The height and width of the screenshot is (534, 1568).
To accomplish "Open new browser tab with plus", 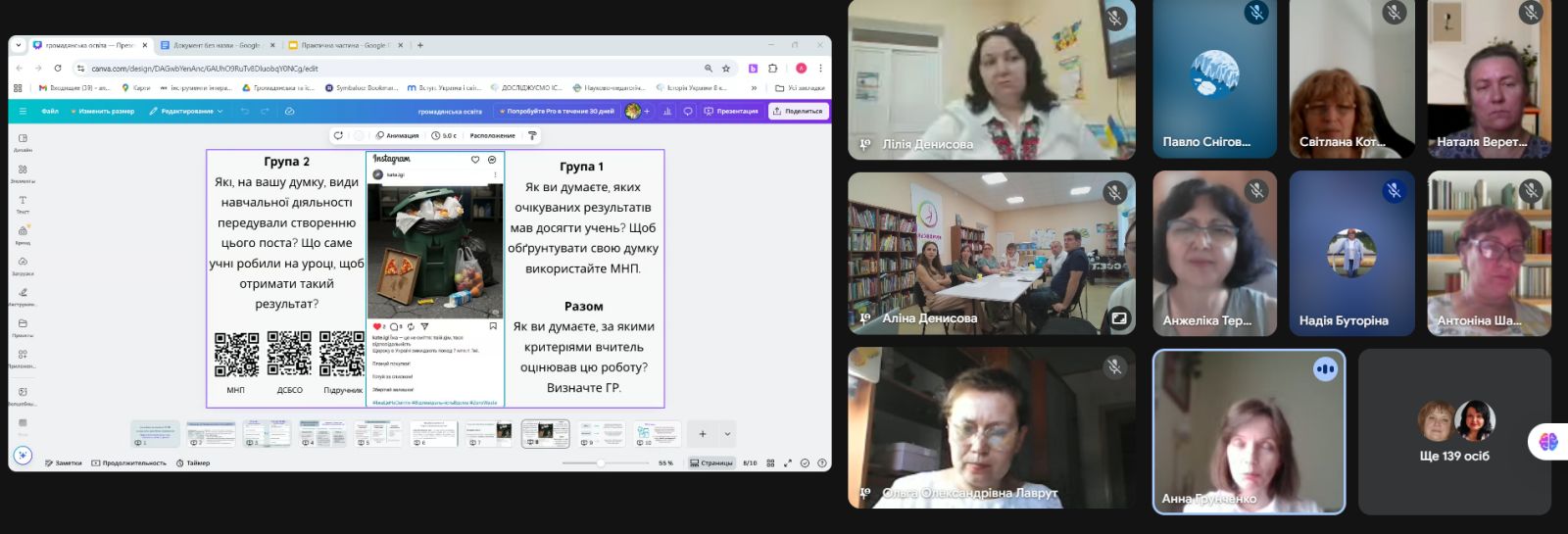I will click(420, 45).
